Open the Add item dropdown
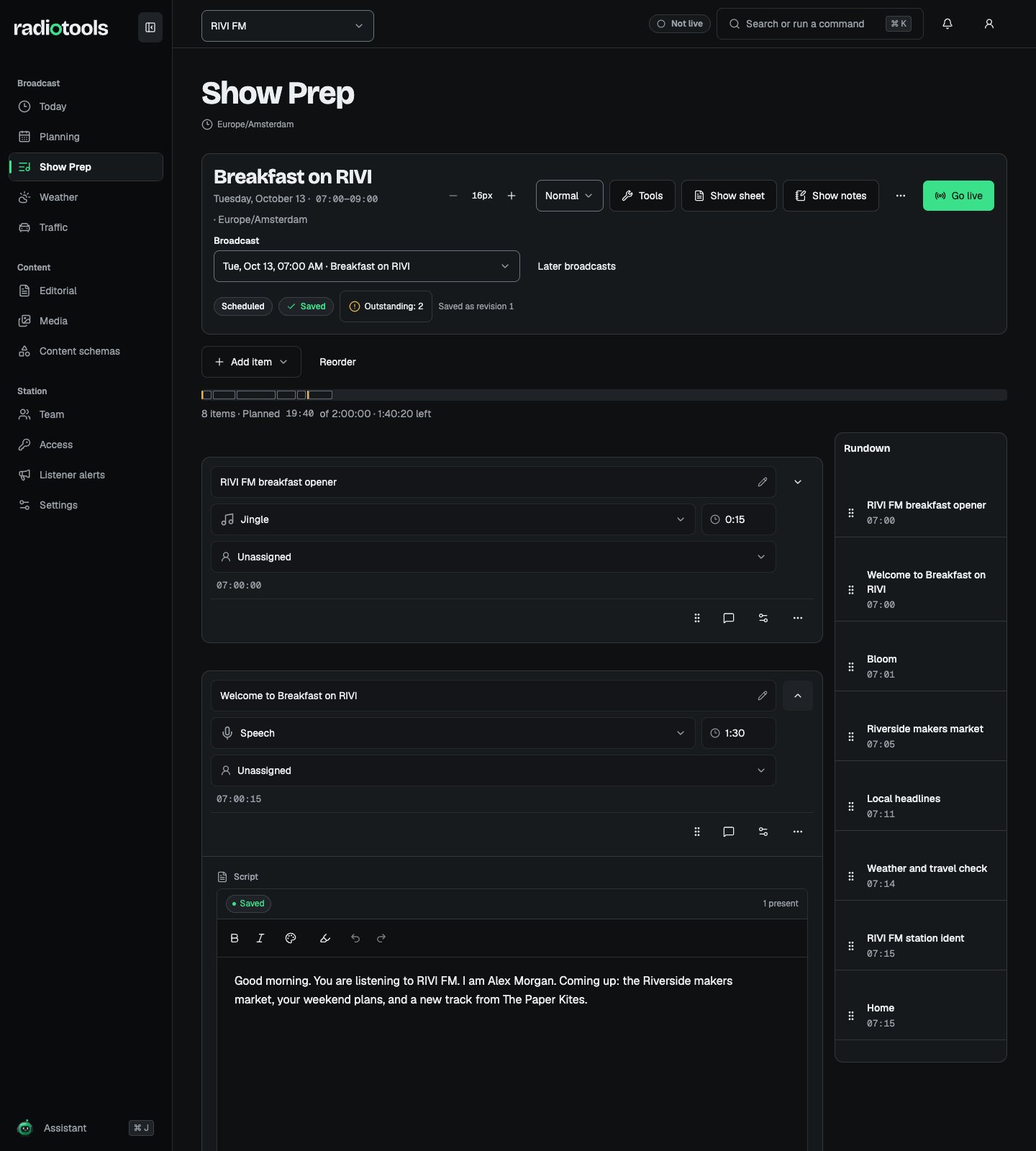Screen dimensions: 1036x1151 (x=251, y=362)
